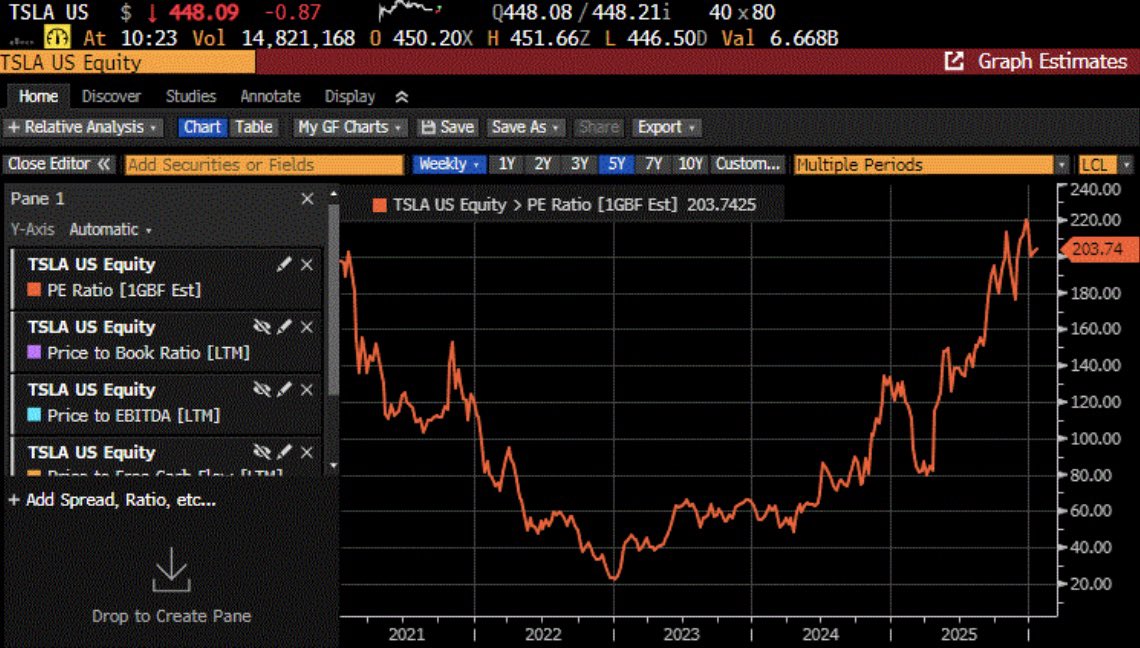Remove the Price to EBITDA series

(x=307, y=390)
